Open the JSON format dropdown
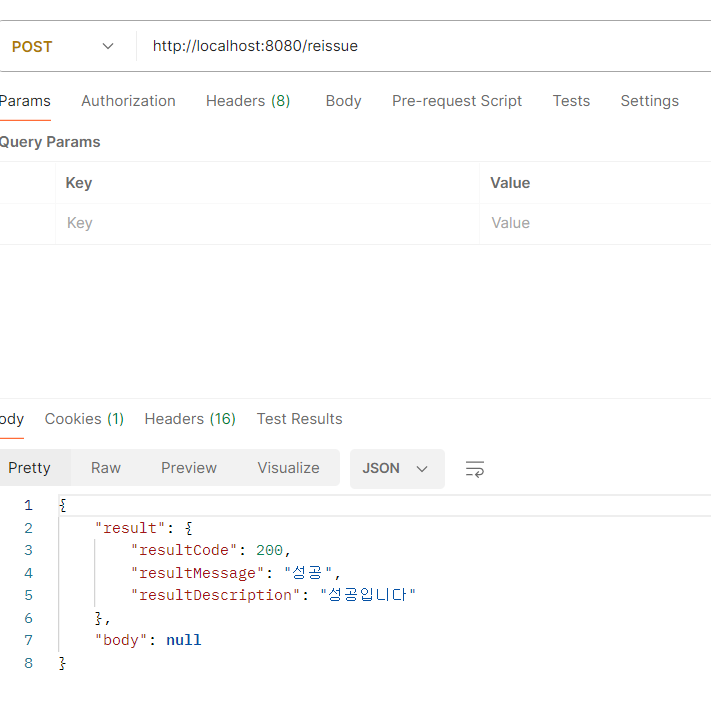This screenshot has height=701, width=711. (396, 468)
